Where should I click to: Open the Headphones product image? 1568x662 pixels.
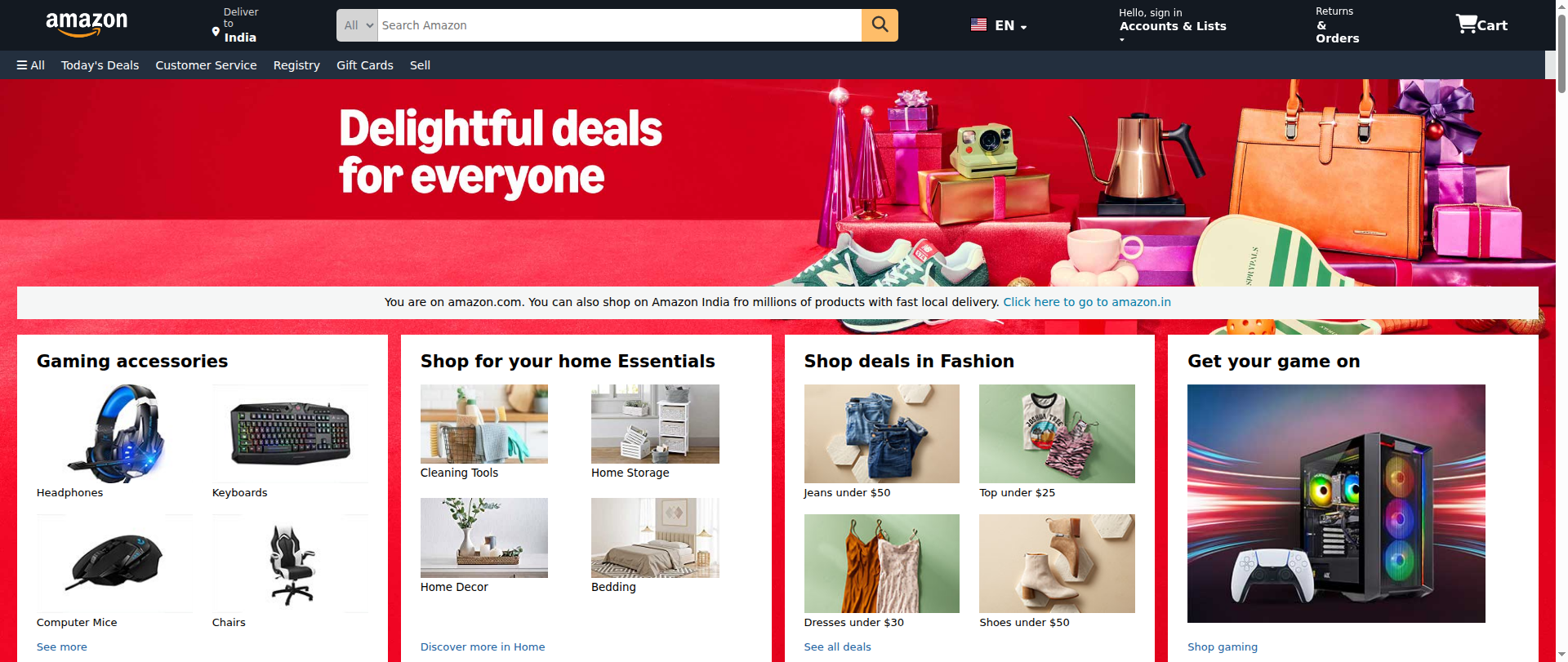tap(114, 433)
